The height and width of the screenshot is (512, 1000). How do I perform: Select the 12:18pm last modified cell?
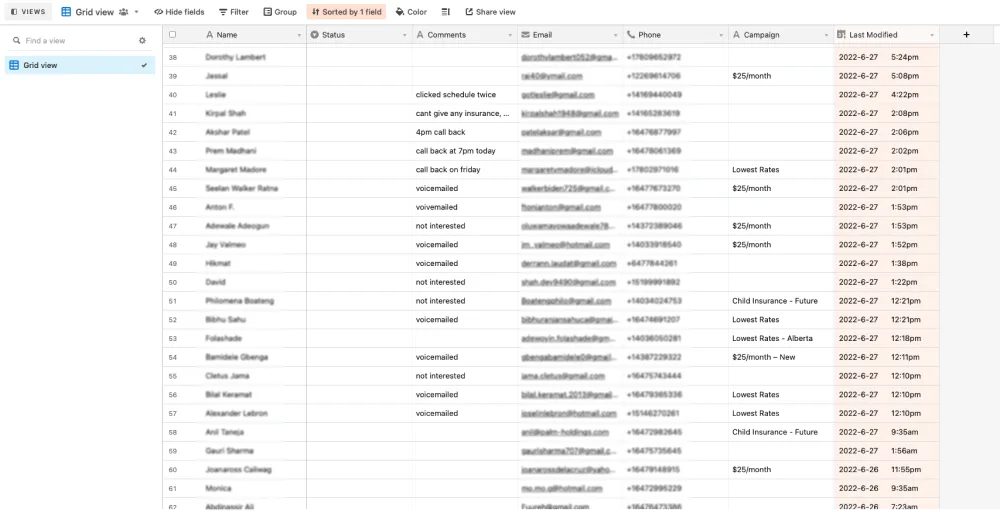(x=886, y=339)
